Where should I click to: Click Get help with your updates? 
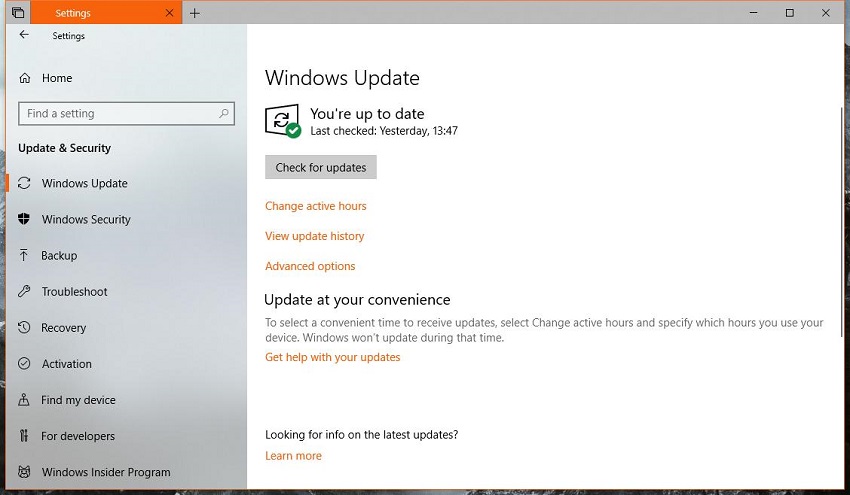click(x=332, y=357)
